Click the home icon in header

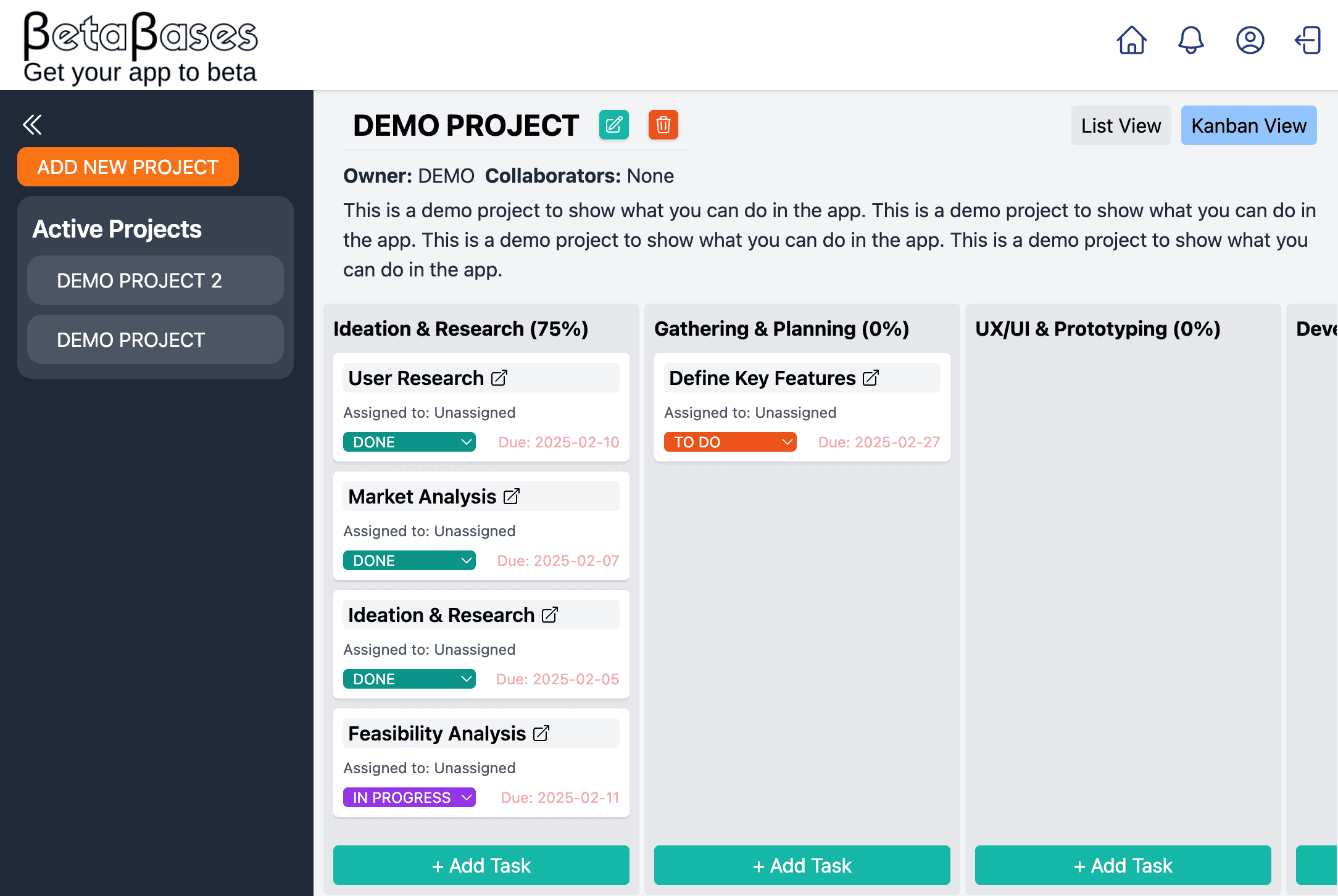[x=1131, y=41]
